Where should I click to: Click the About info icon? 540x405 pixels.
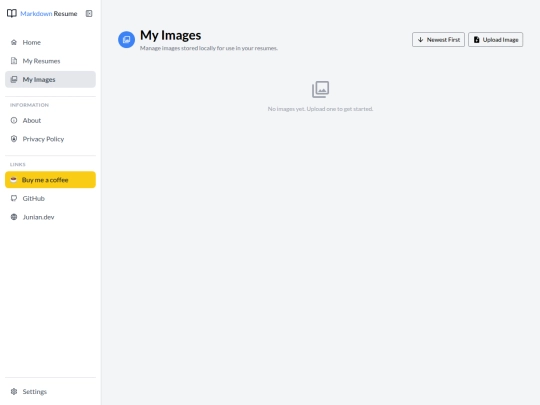(x=14, y=120)
